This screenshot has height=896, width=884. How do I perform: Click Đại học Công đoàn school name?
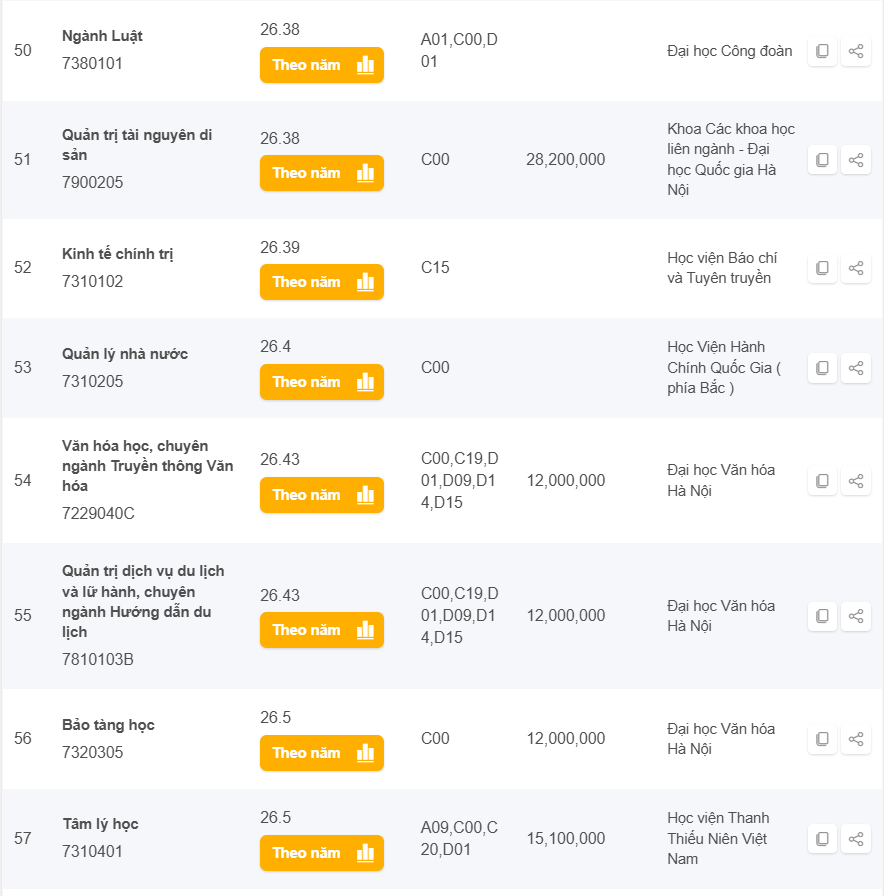pos(729,51)
